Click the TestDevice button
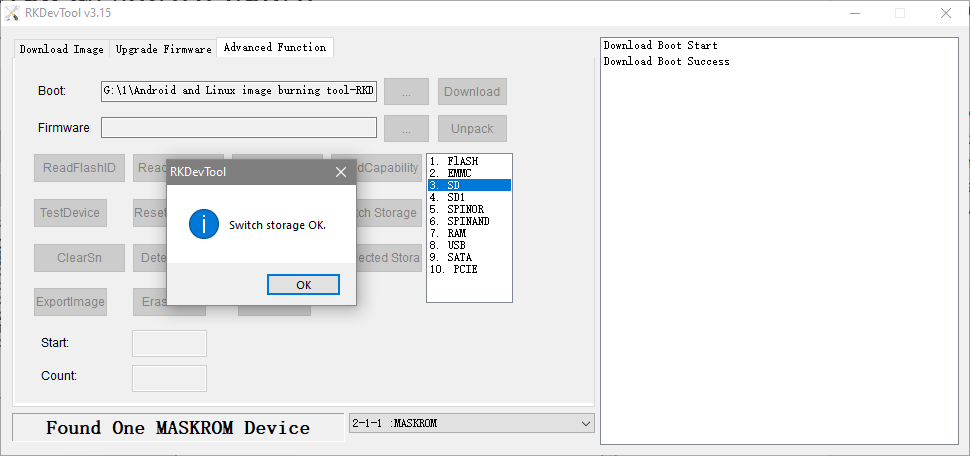970x456 pixels. click(x=70, y=213)
